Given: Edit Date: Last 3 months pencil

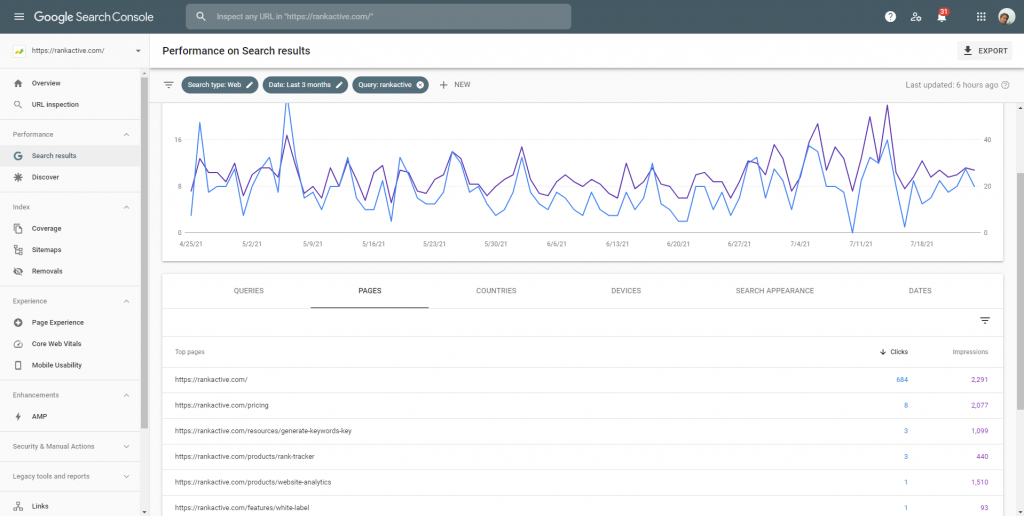Looking at the screenshot, I should click(x=339, y=85).
